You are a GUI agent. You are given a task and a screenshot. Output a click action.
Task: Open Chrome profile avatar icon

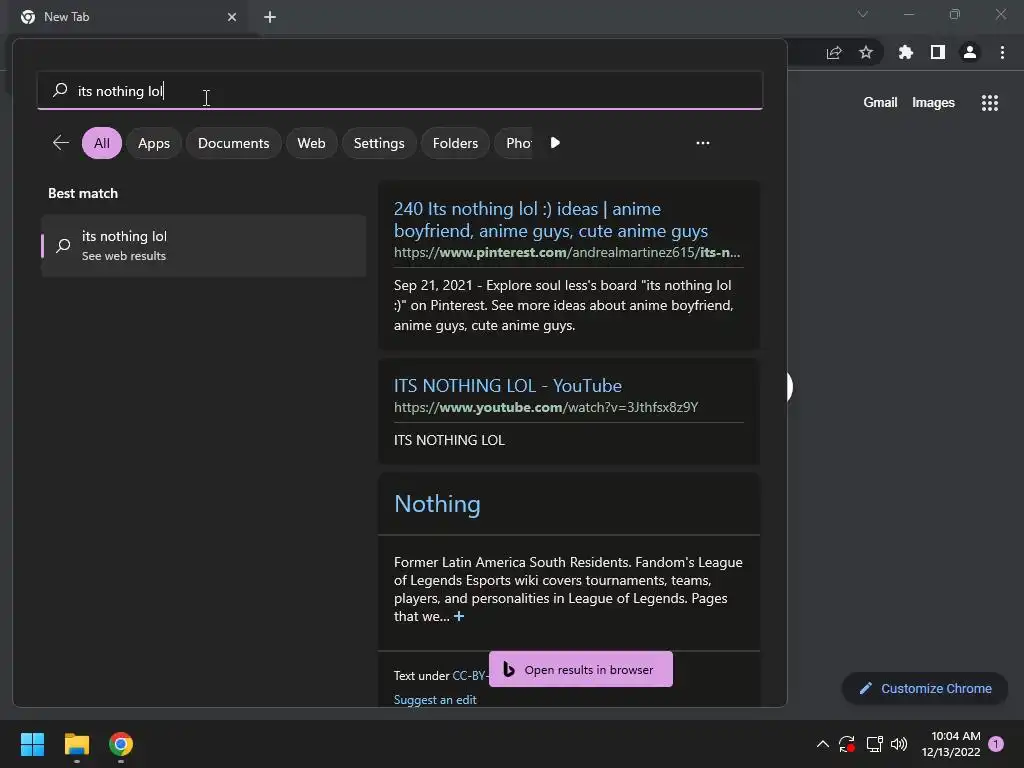pyautogui.click(x=970, y=52)
